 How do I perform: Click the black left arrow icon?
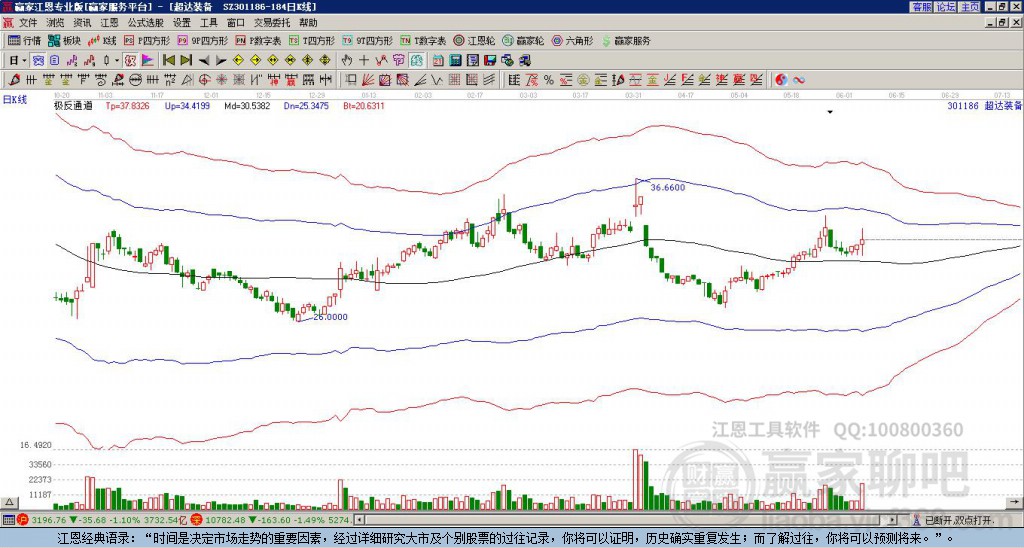pos(204,61)
